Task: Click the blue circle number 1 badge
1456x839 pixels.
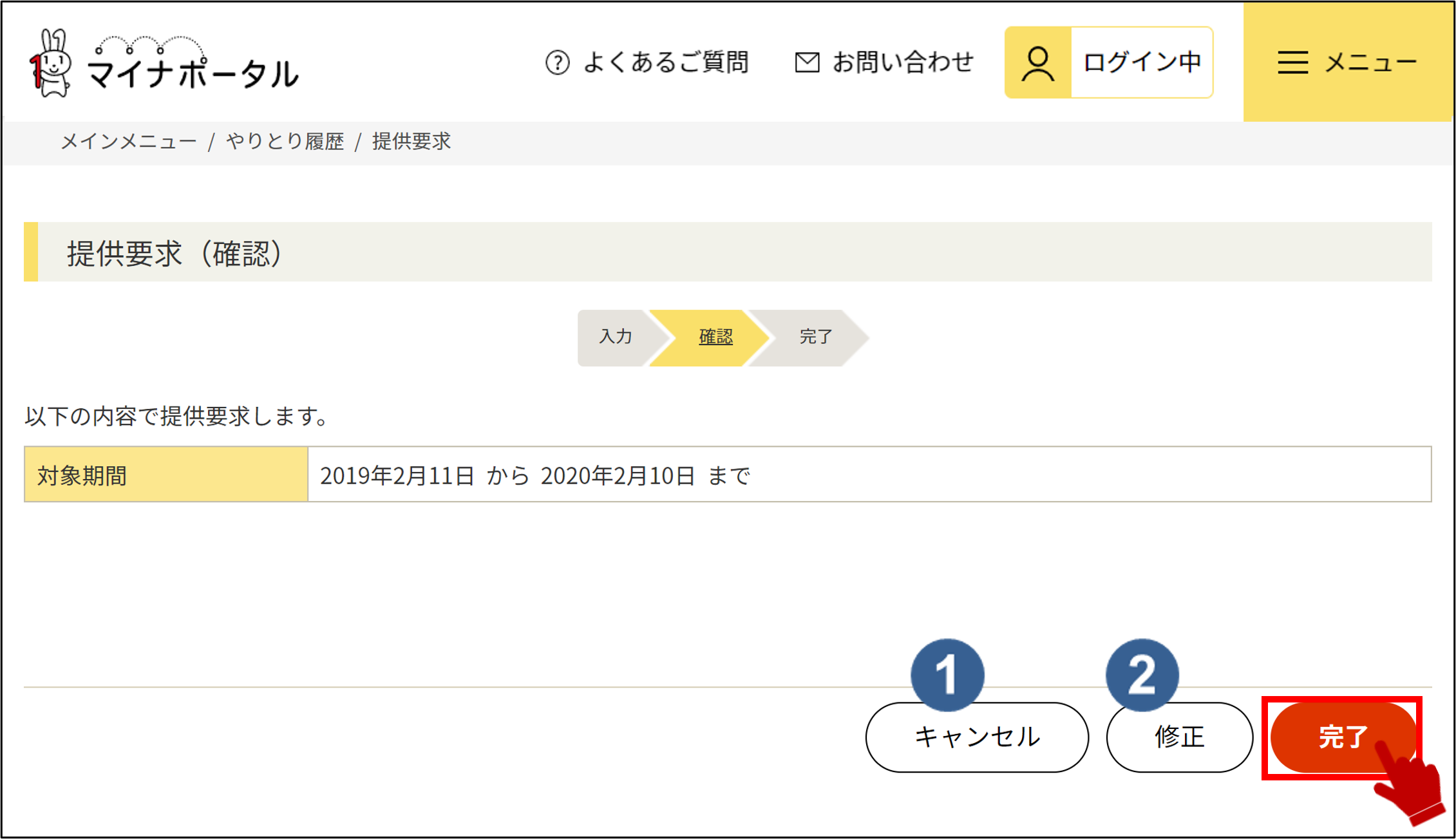Action: 947,674
